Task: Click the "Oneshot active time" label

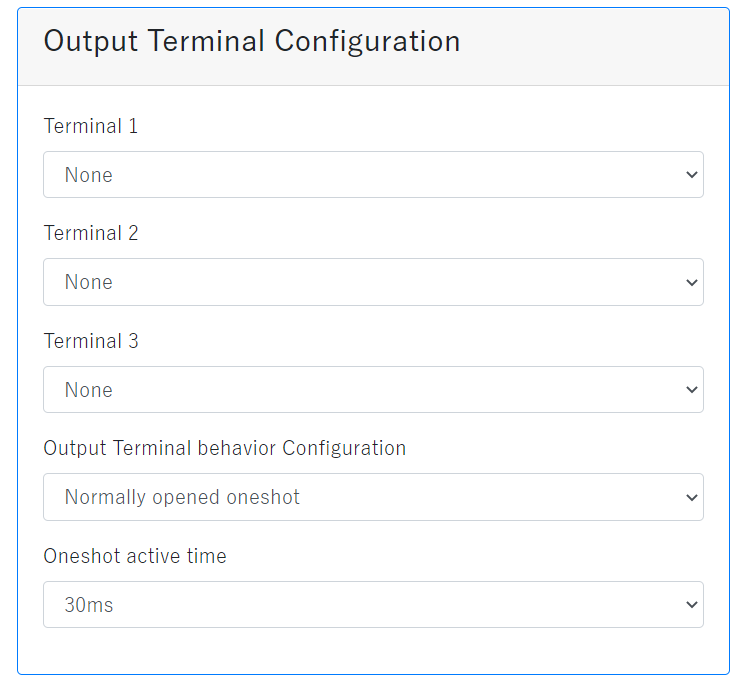Action: [x=135, y=556]
